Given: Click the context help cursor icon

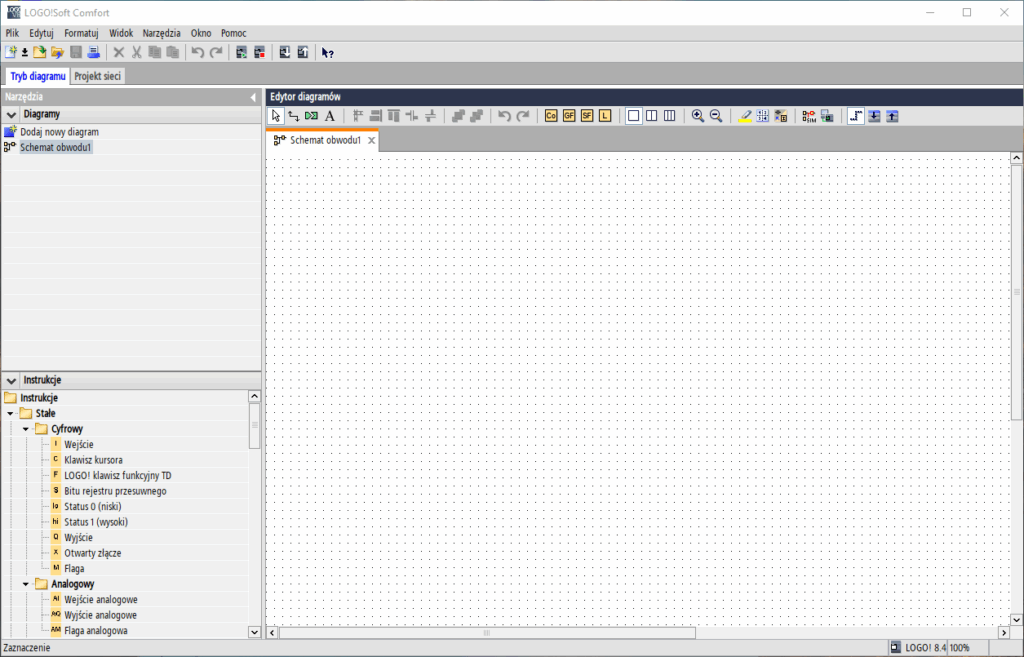Looking at the screenshot, I should [328, 52].
